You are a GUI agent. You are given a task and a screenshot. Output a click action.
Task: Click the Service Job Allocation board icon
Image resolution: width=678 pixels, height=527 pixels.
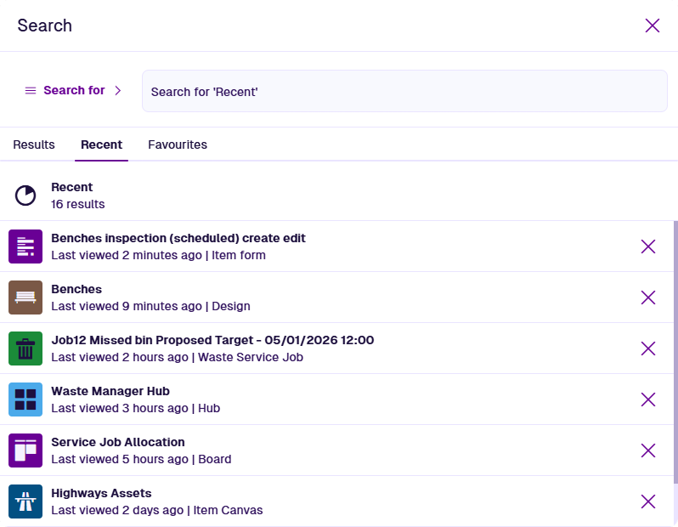click(x=26, y=450)
